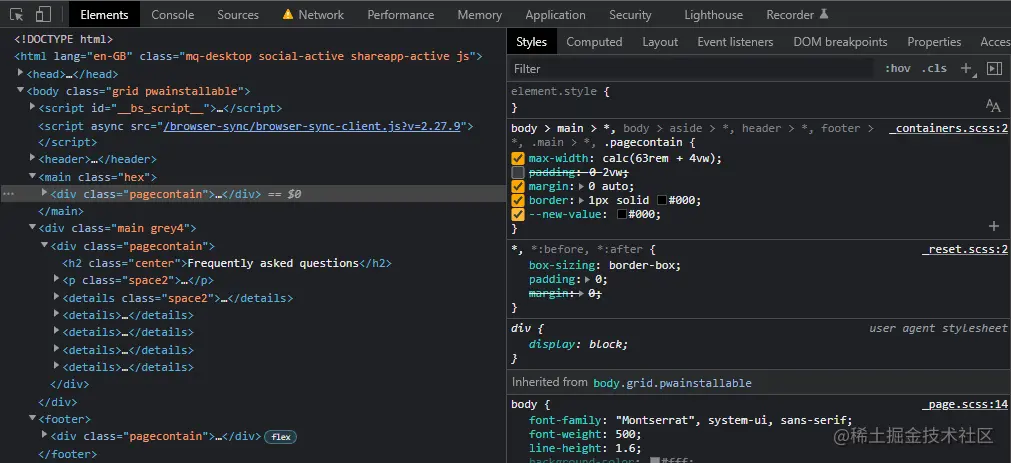Switch to the Layout pane tab

click(660, 42)
